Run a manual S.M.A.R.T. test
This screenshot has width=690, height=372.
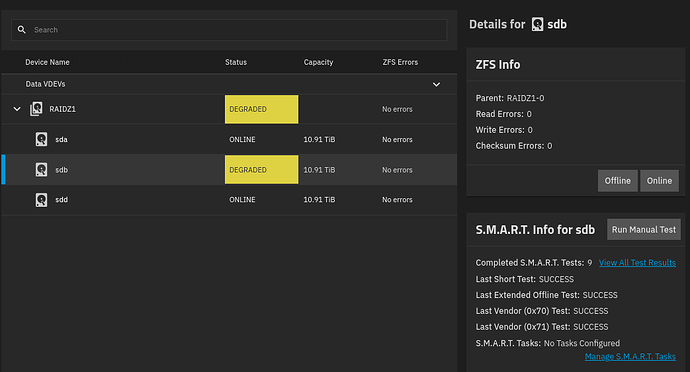644,229
